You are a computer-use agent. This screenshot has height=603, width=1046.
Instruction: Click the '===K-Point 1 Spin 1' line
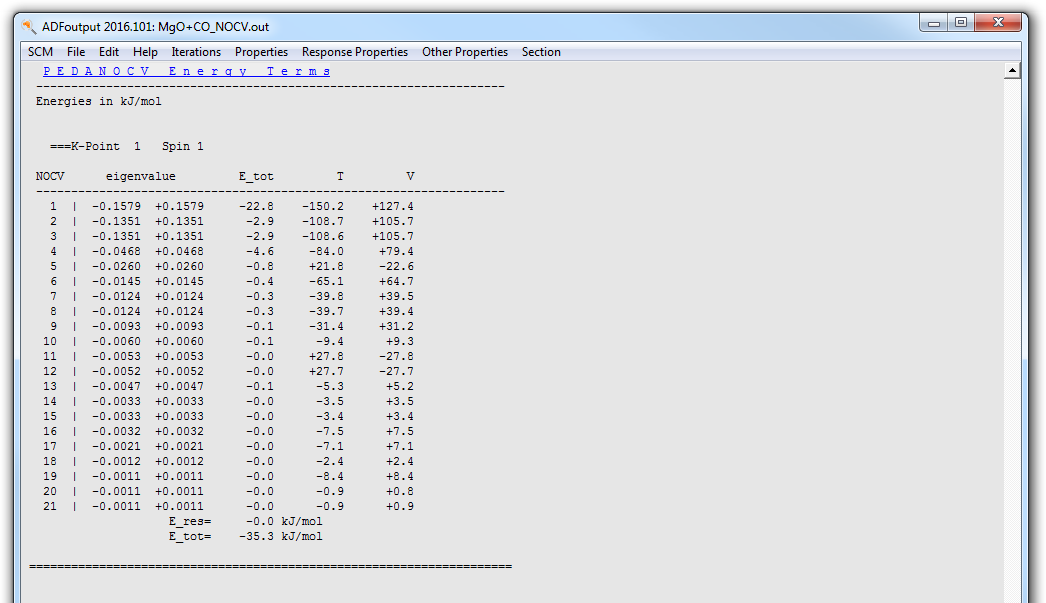coord(127,147)
